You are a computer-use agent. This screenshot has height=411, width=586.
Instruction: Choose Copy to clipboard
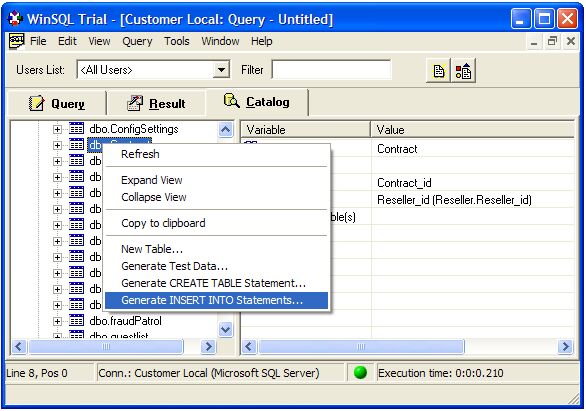coord(163,223)
